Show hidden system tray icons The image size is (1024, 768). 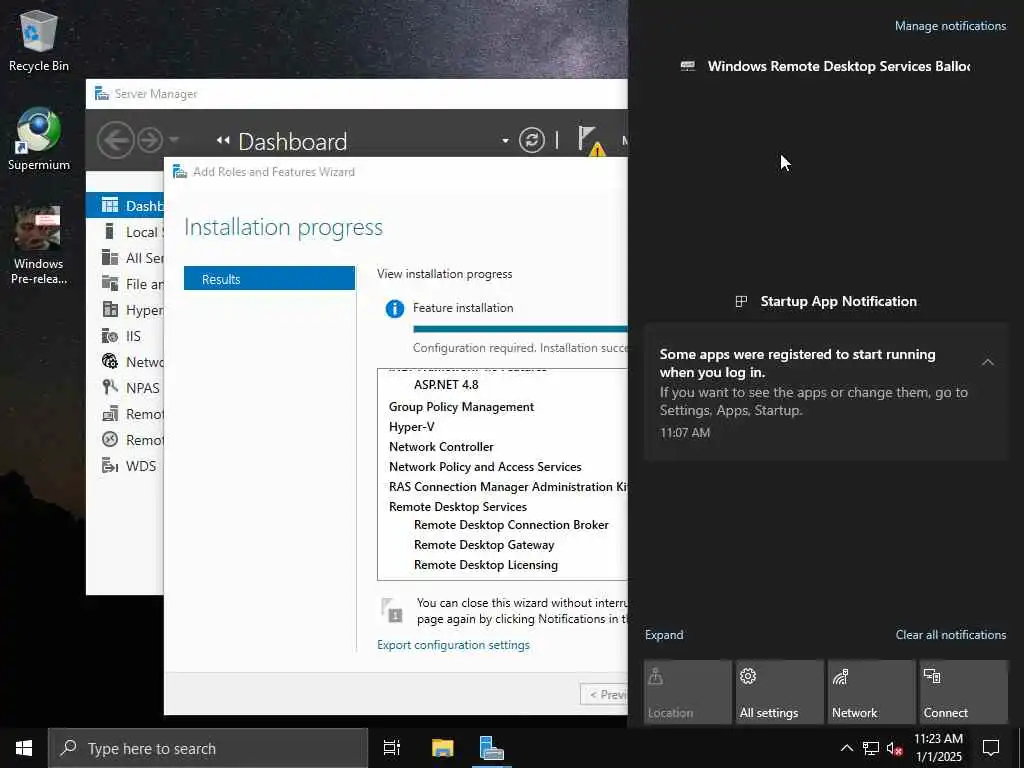coord(846,748)
